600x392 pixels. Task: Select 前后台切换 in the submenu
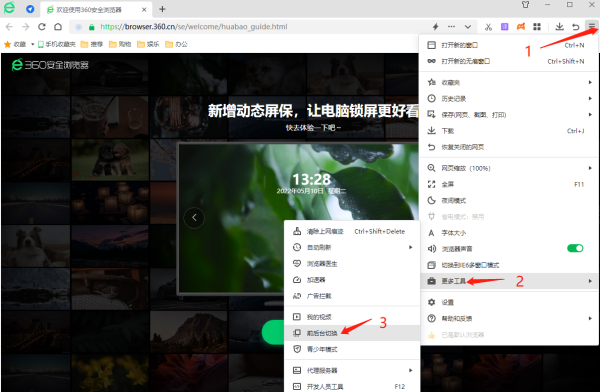click(352, 333)
